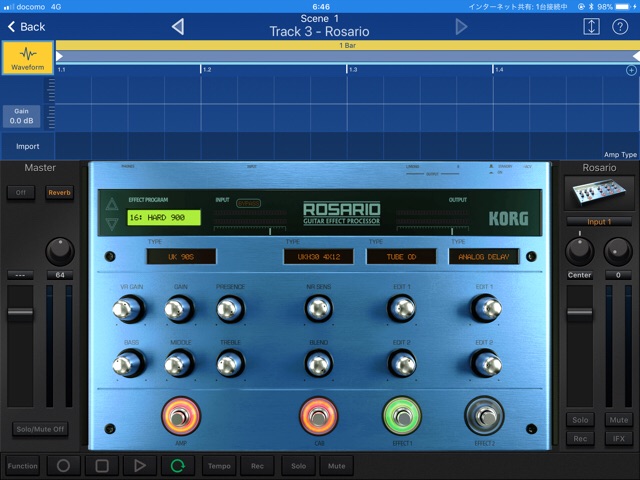Switch to the previous track with left triangle
The image size is (640, 480).
click(x=178, y=27)
